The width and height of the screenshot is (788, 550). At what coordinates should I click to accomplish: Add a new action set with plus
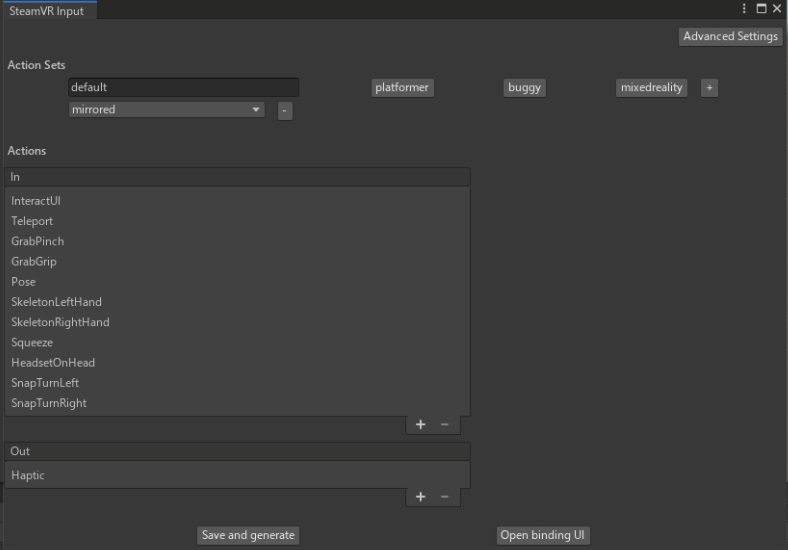[709, 87]
